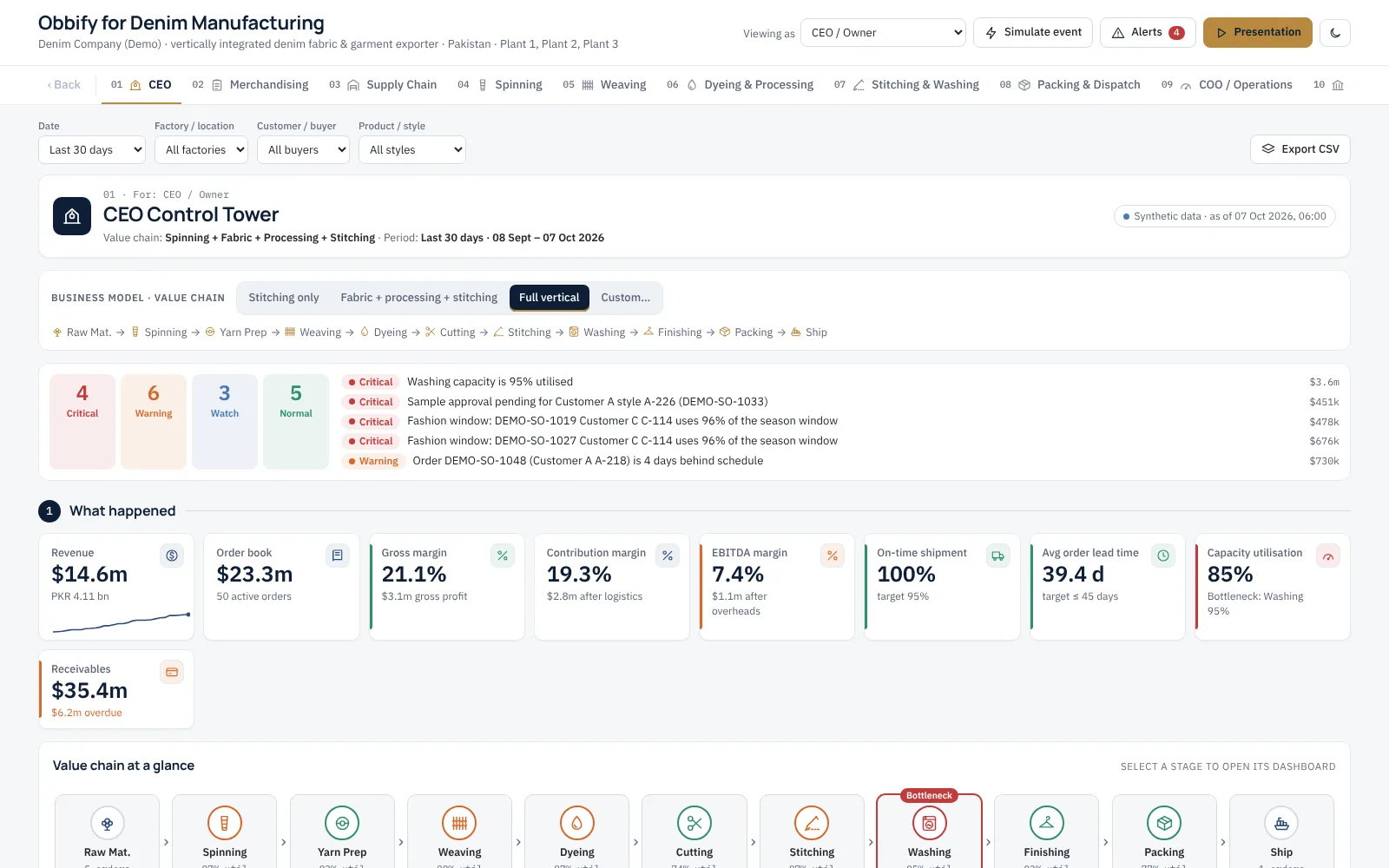Open the Customer / buyer dropdown

point(303,150)
